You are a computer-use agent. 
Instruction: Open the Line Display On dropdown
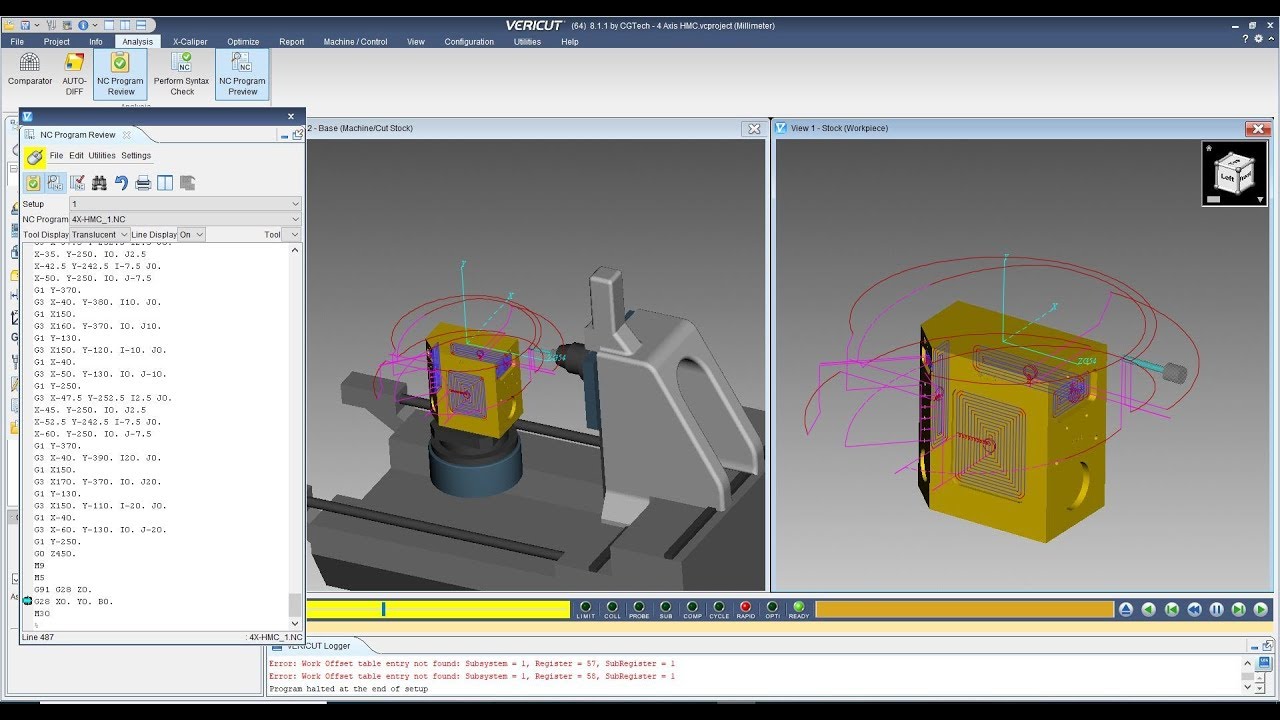191,234
